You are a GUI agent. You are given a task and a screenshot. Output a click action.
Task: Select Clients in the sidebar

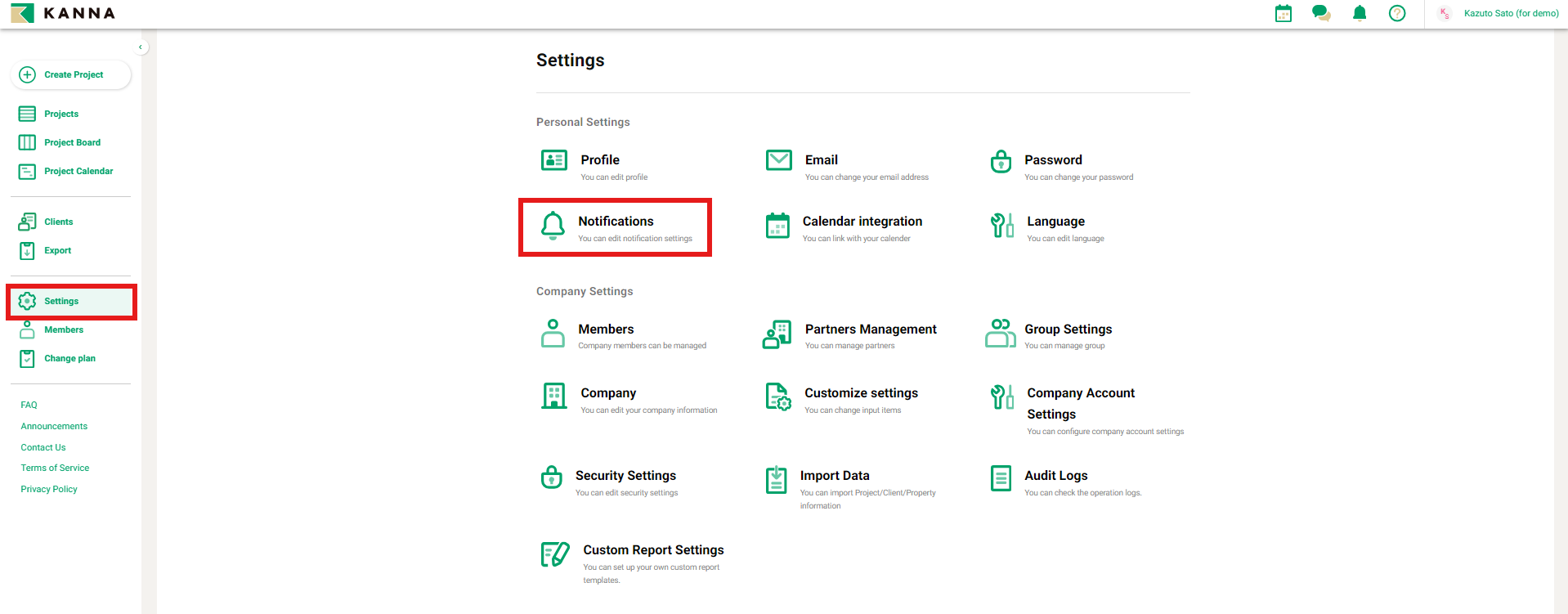[x=58, y=222]
